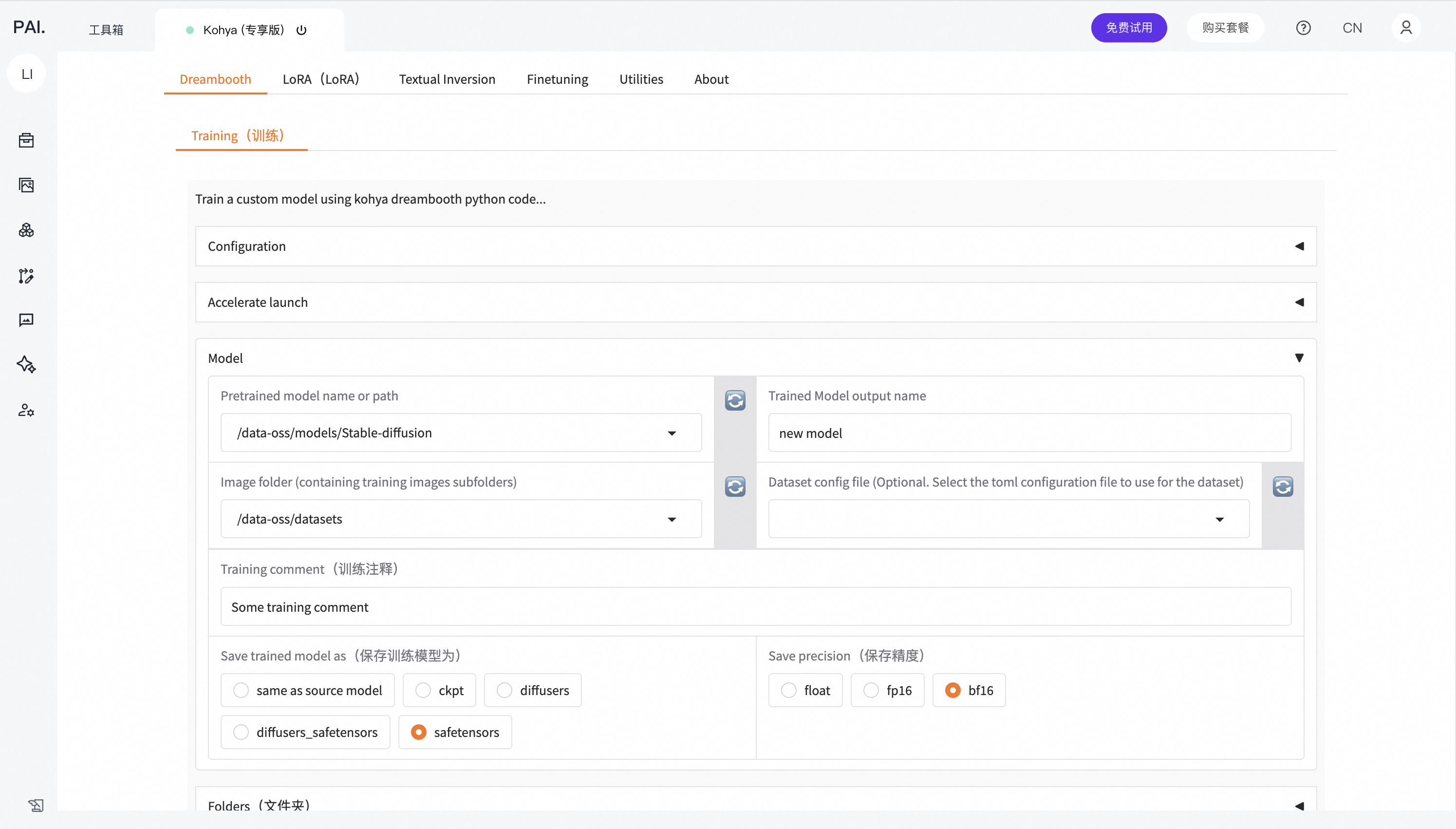The height and width of the screenshot is (829, 1456).
Task: Expand the Accelerate launch section
Action: coord(755,302)
